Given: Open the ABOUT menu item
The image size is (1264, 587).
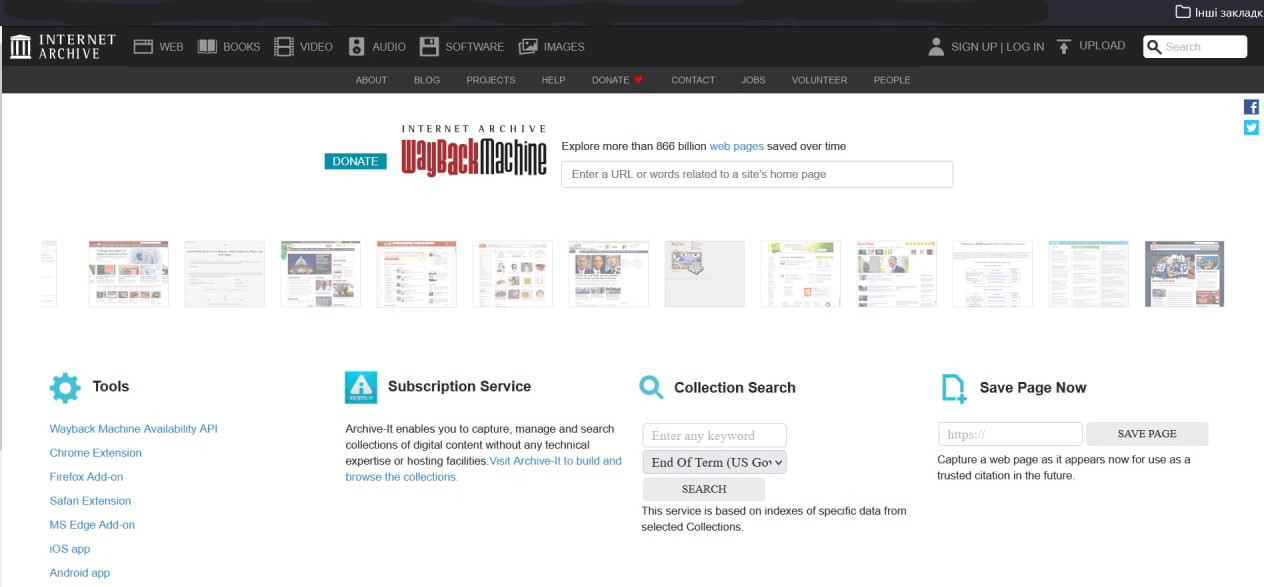Looking at the screenshot, I should point(371,80).
